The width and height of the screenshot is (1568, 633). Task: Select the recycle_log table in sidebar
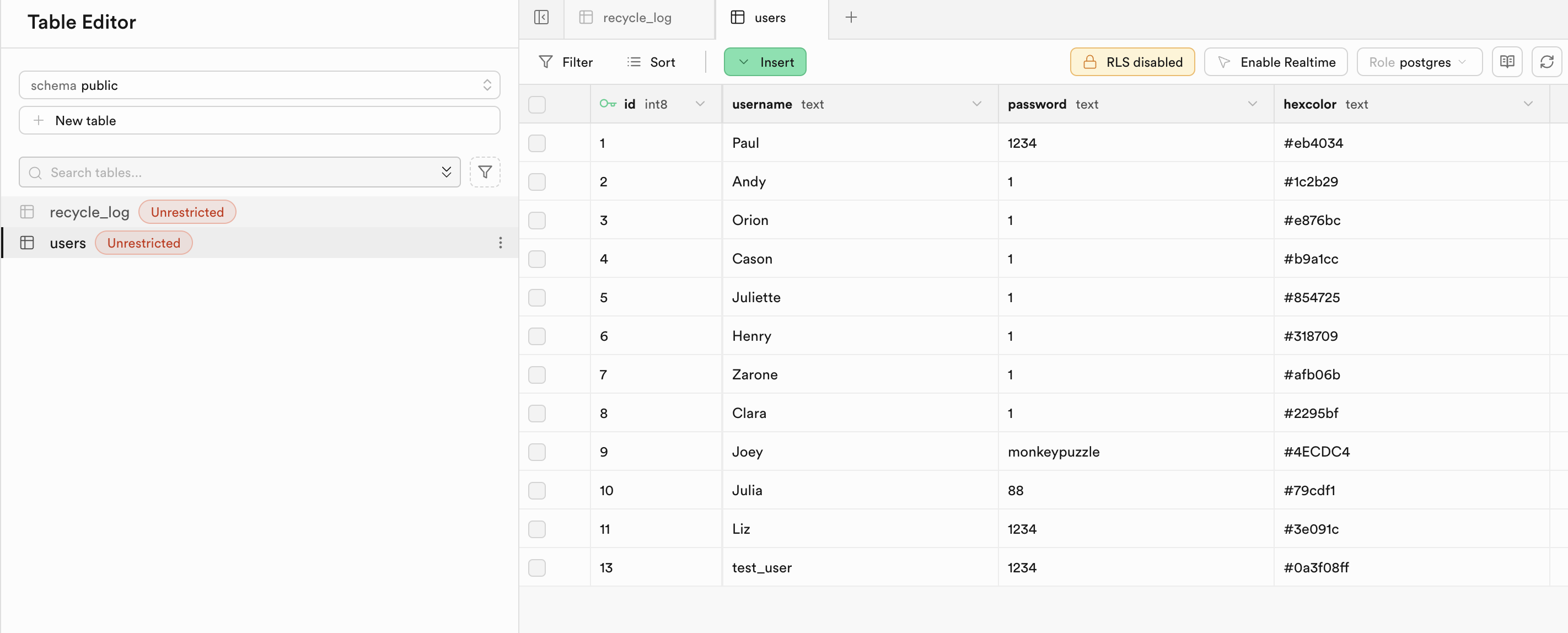[x=89, y=212]
